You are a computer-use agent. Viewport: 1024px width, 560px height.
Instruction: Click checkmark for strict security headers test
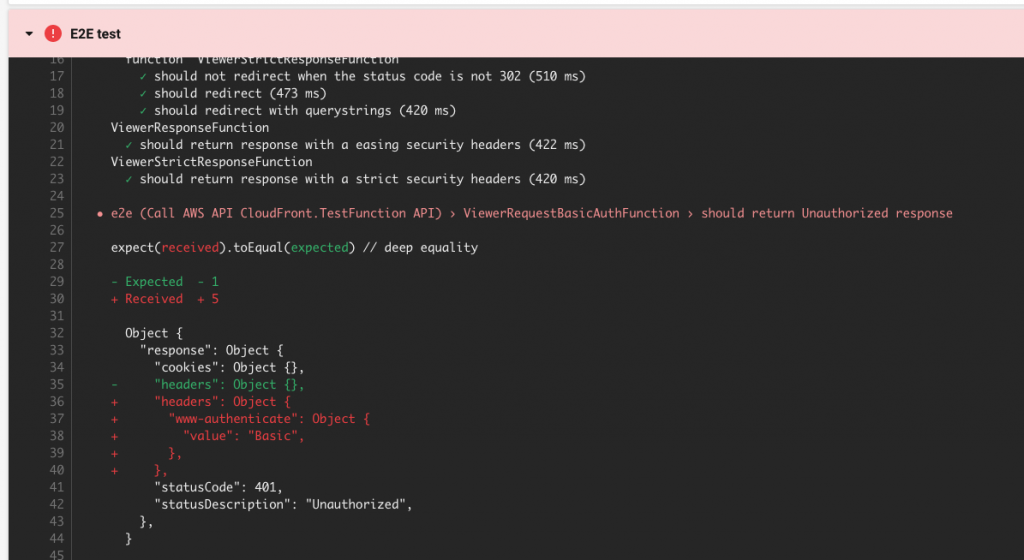point(129,179)
